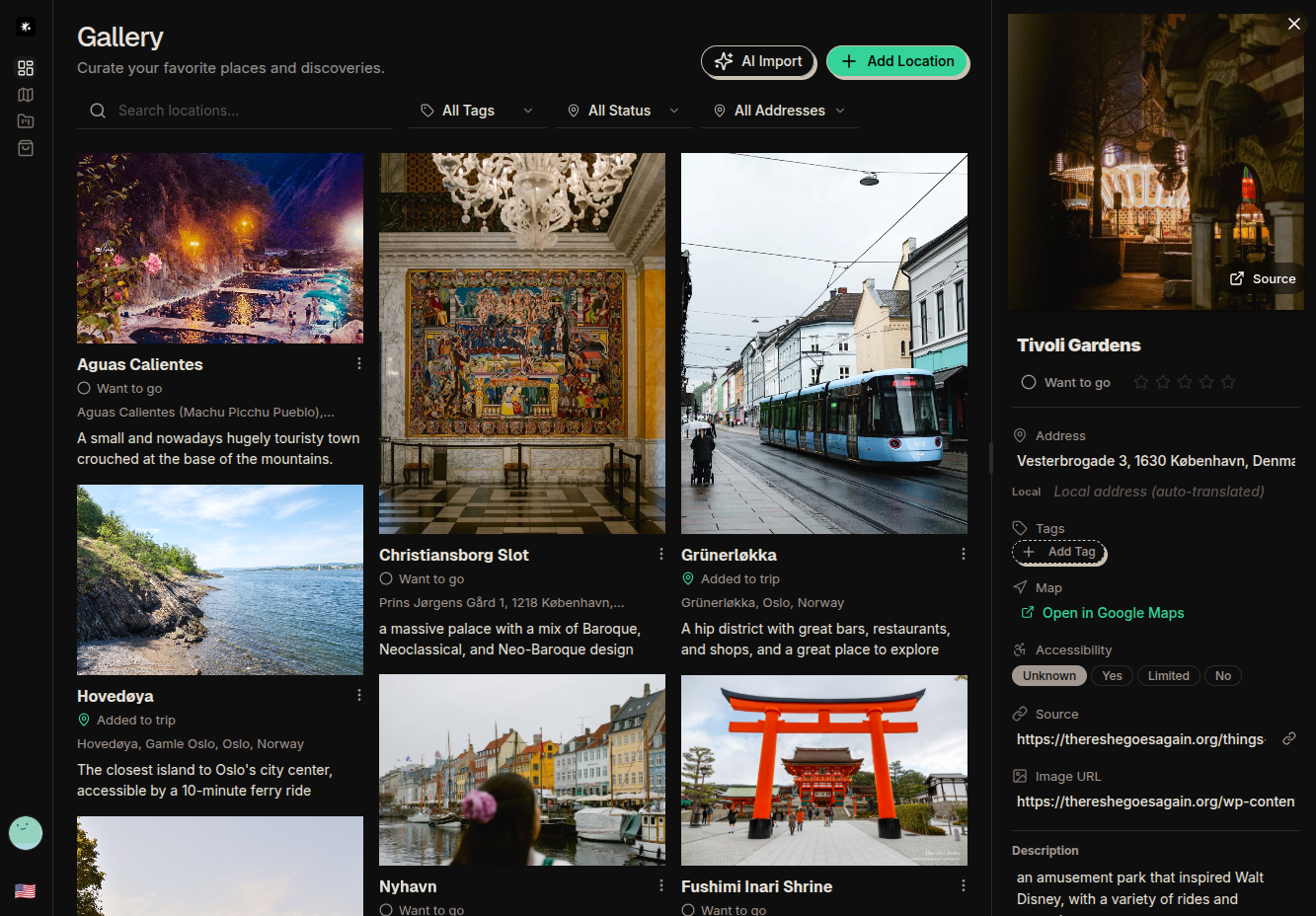1316x916 pixels.
Task: Give Tivoli Gardens a five-star rating
Action: point(1227,382)
